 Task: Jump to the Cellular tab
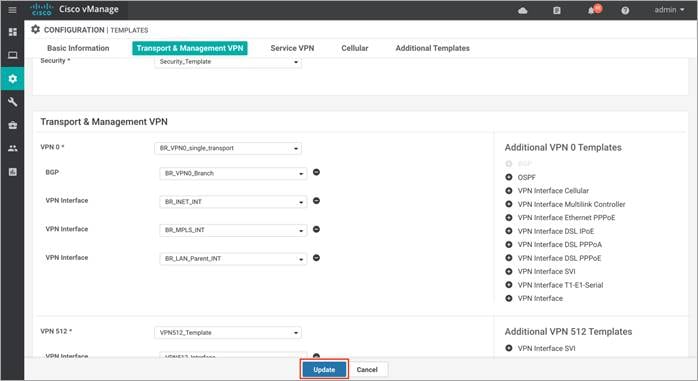[x=355, y=48]
